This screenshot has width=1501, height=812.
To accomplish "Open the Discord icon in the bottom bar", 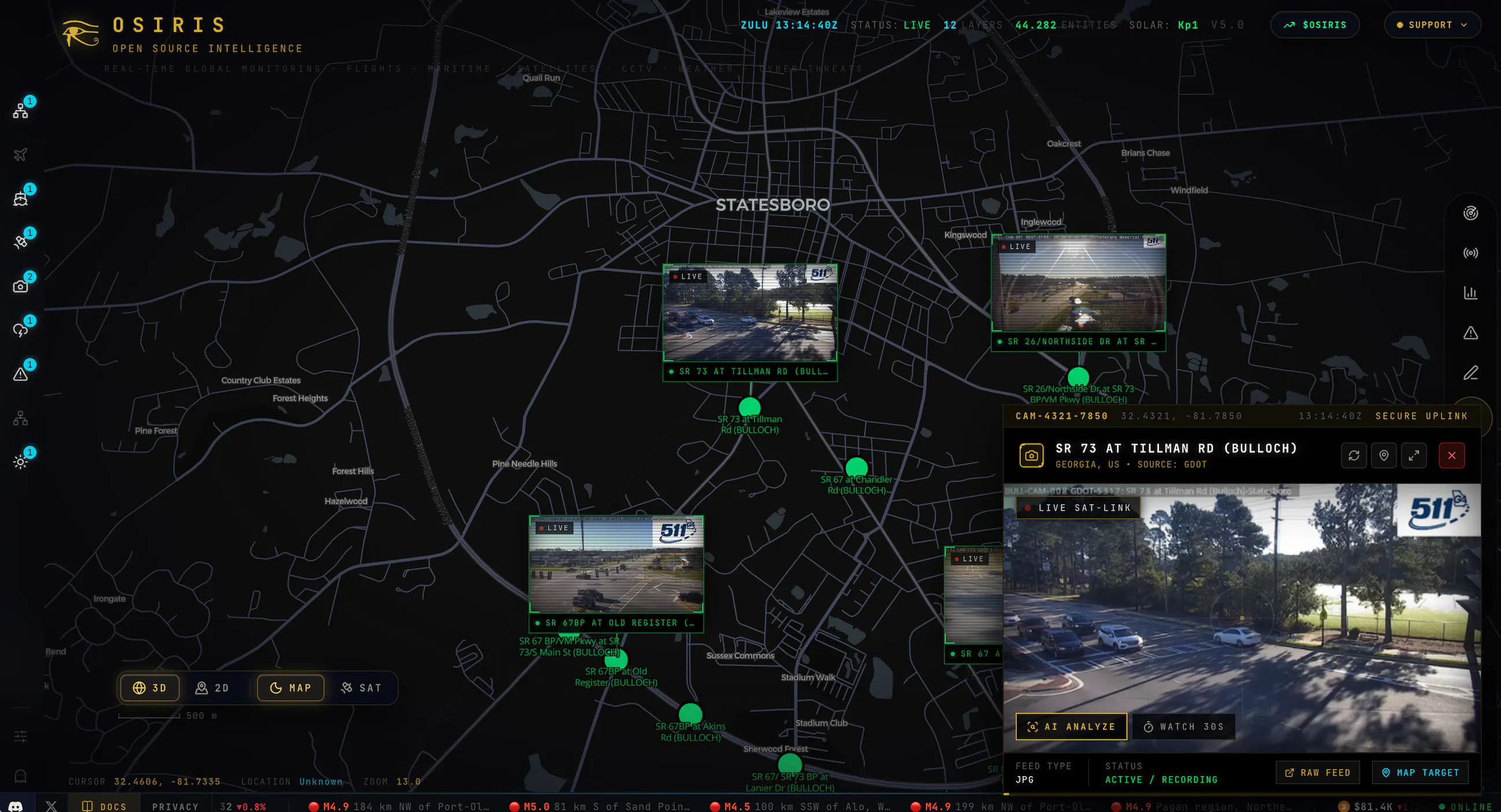I will tap(16, 806).
